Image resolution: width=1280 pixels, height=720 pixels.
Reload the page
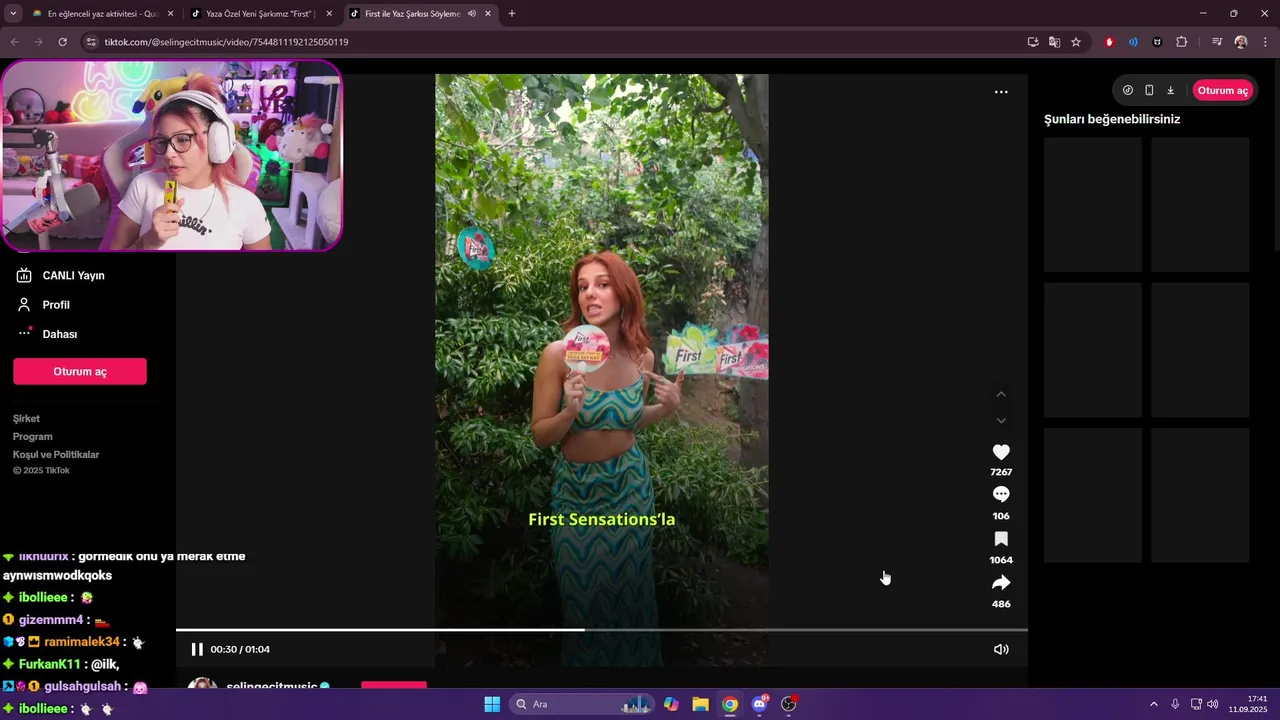(x=62, y=42)
